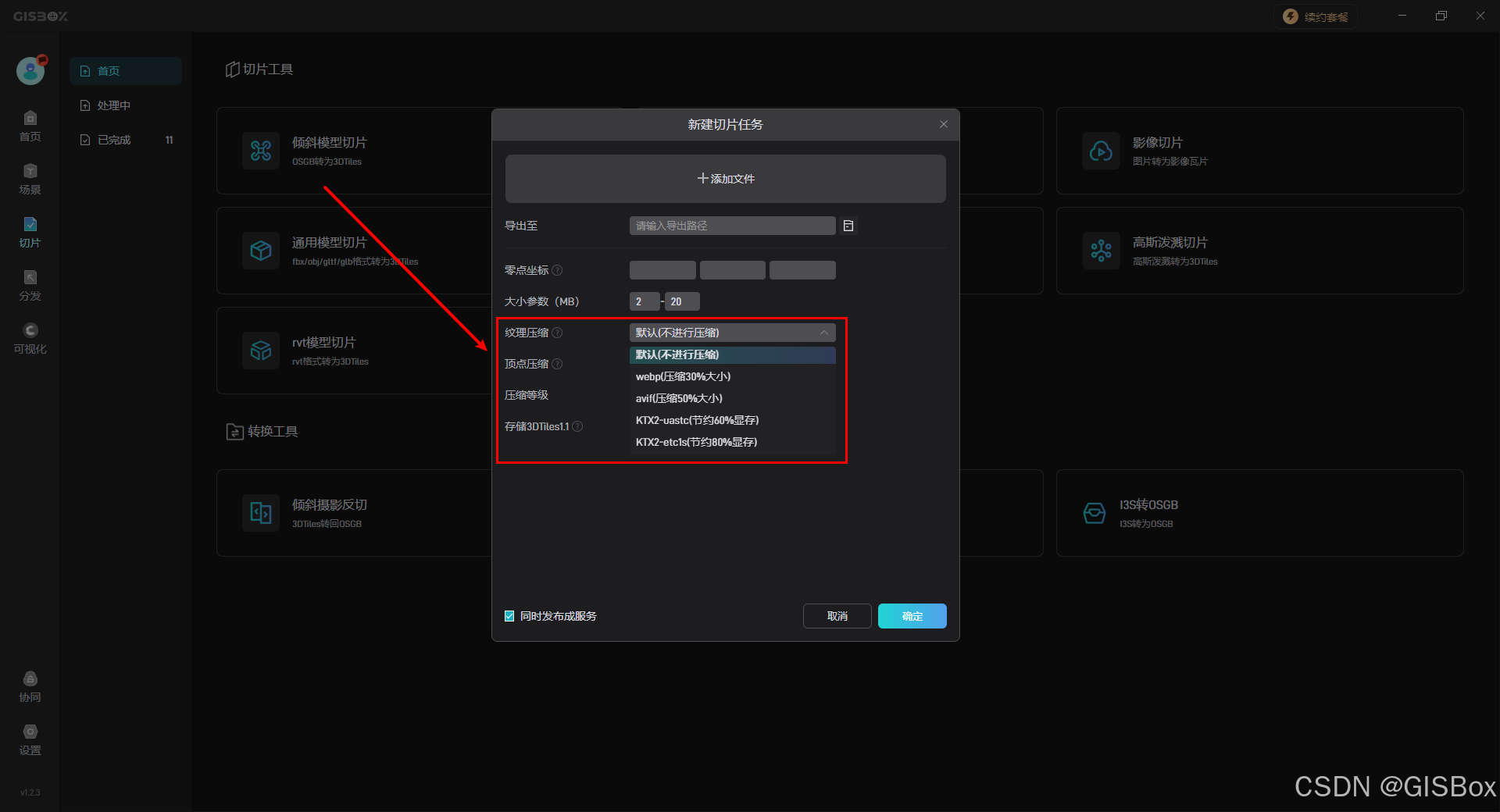Click the third 零点坐标 input box

tap(802, 270)
